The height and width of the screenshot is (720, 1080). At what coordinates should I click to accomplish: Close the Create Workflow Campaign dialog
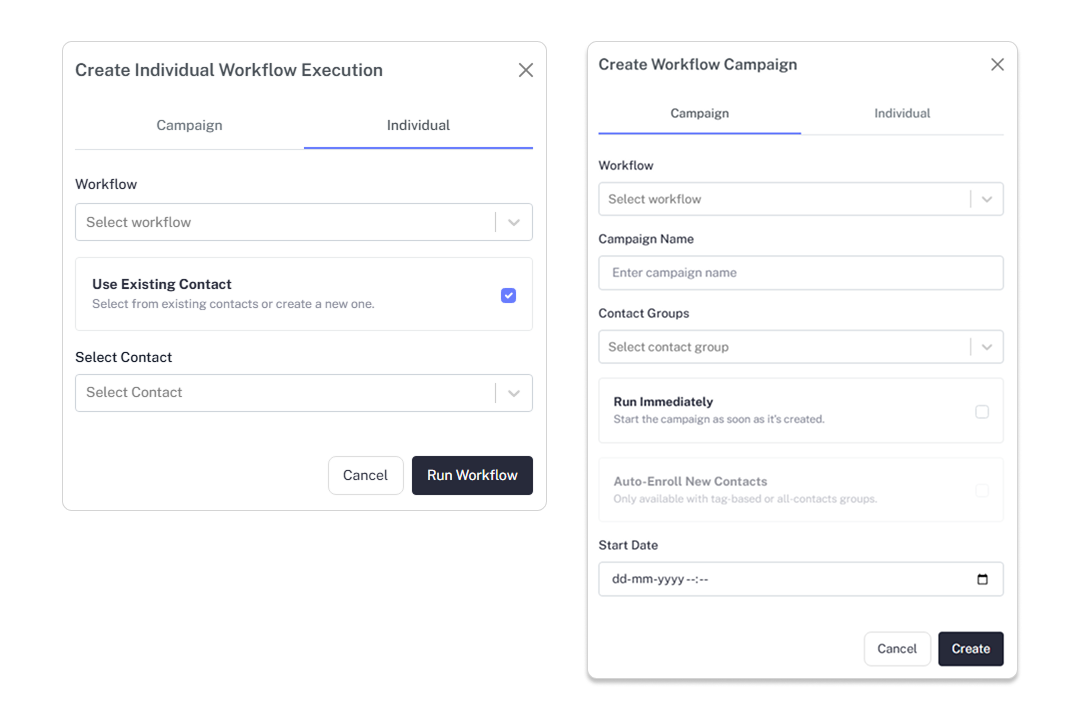tap(997, 63)
